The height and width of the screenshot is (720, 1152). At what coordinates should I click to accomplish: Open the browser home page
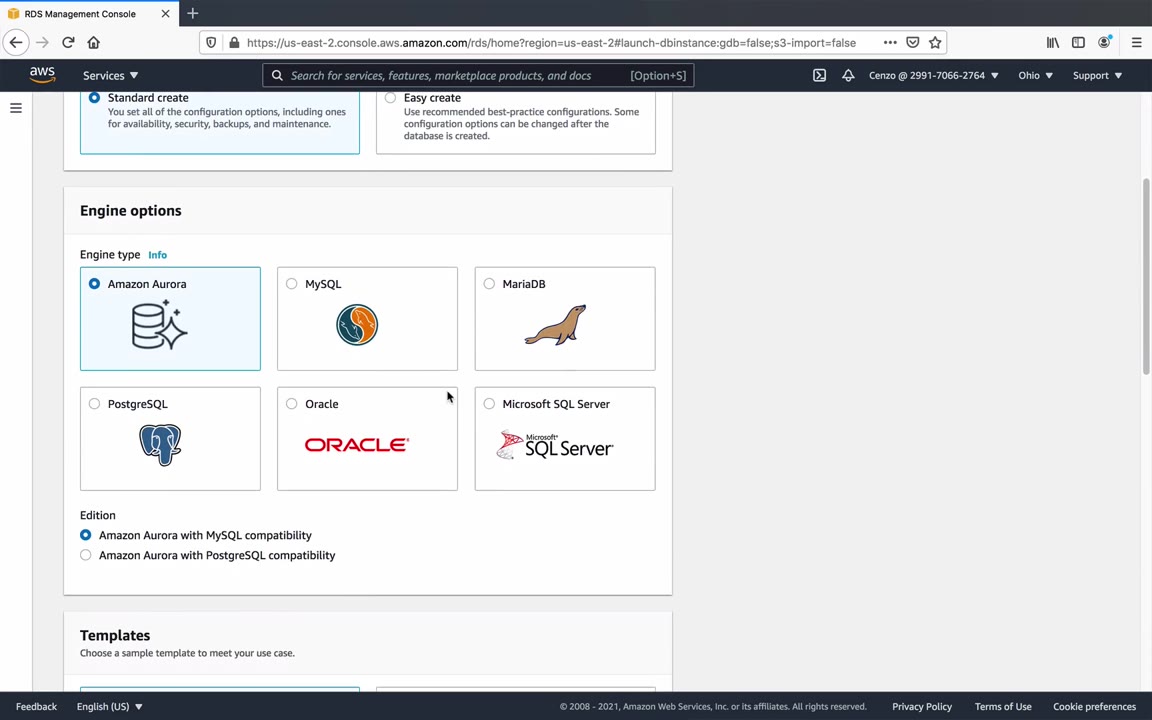(x=93, y=43)
